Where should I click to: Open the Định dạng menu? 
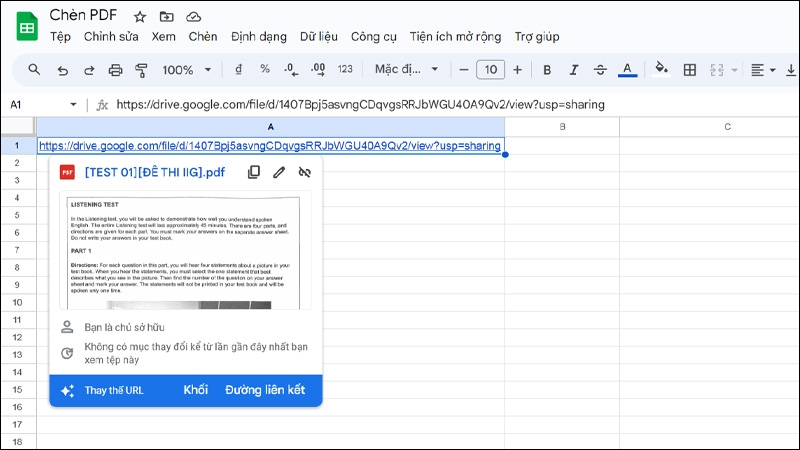tap(259, 37)
